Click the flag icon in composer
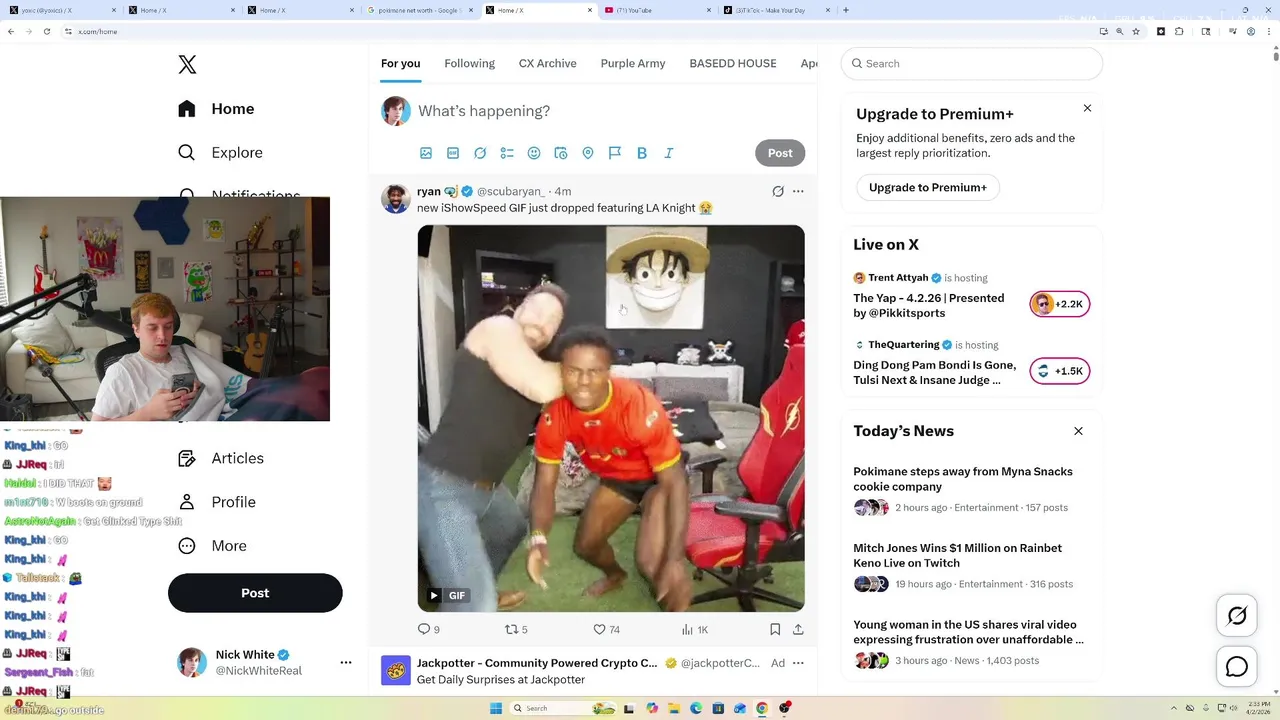The image size is (1280, 720). click(615, 153)
